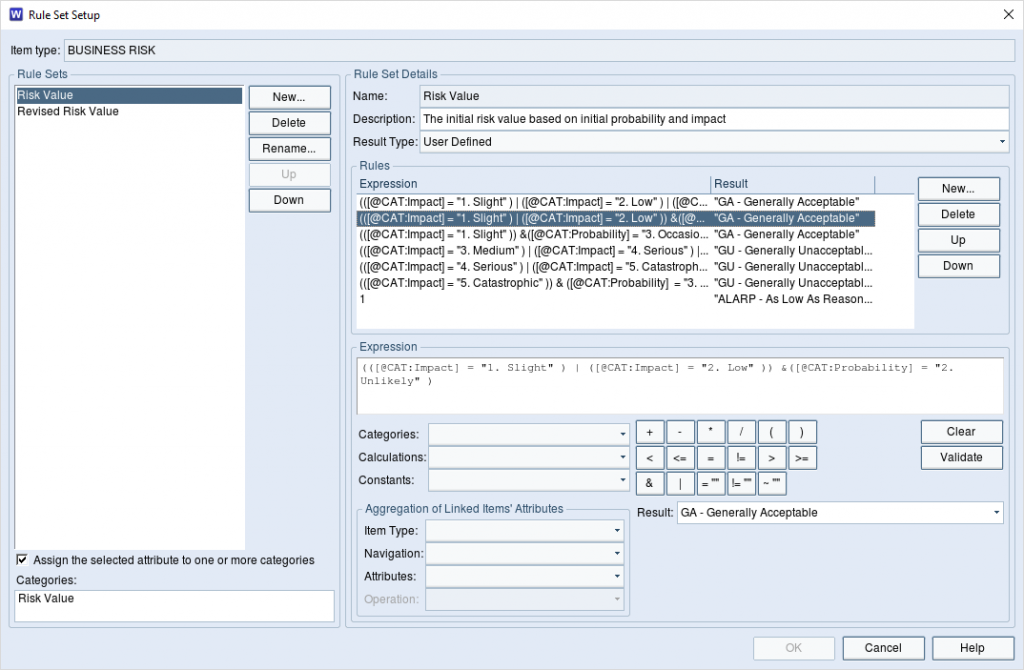1024x670 pixels.
Task: Click the subtraction (-) operator button
Action: [679, 431]
